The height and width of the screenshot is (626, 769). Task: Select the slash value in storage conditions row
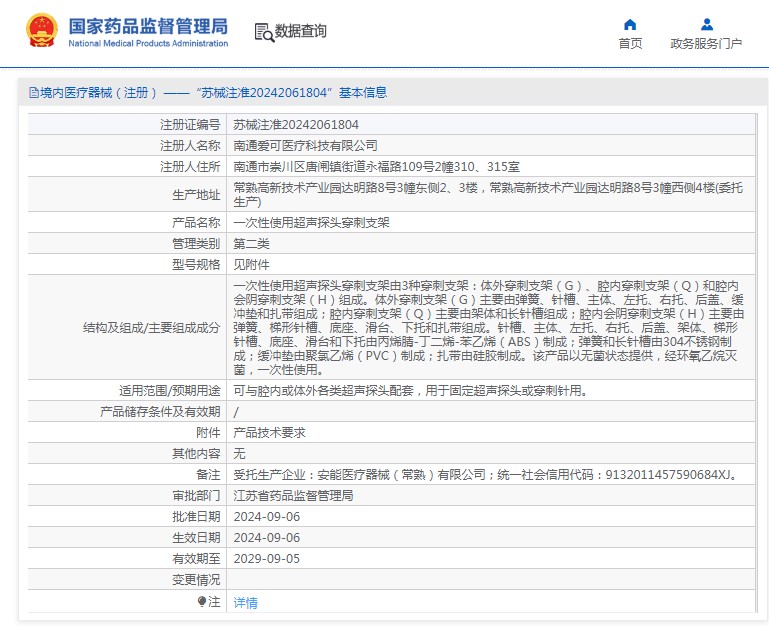(x=236, y=412)
